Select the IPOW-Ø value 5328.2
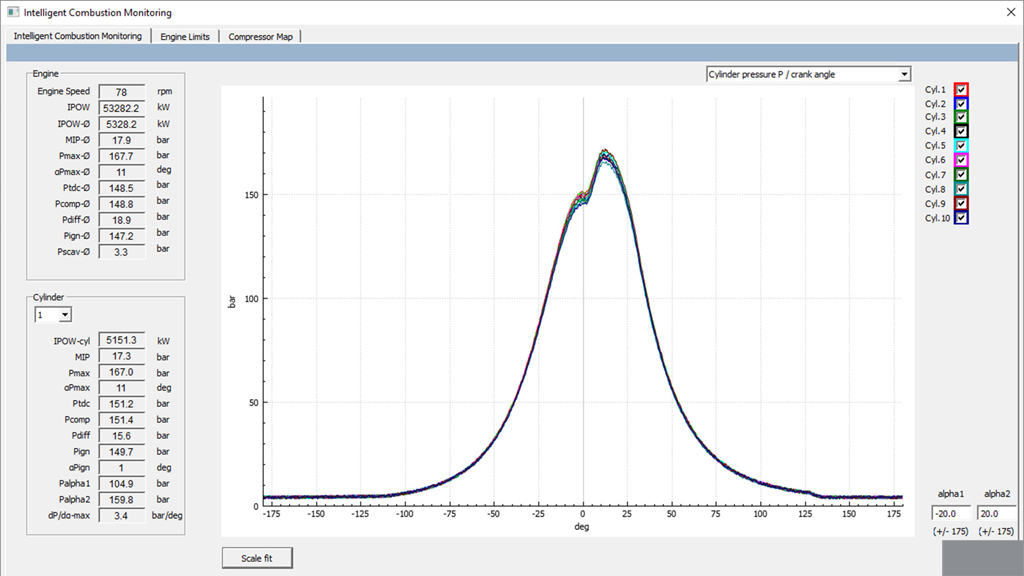This screenshot has width=1024, height=576. 121,124
